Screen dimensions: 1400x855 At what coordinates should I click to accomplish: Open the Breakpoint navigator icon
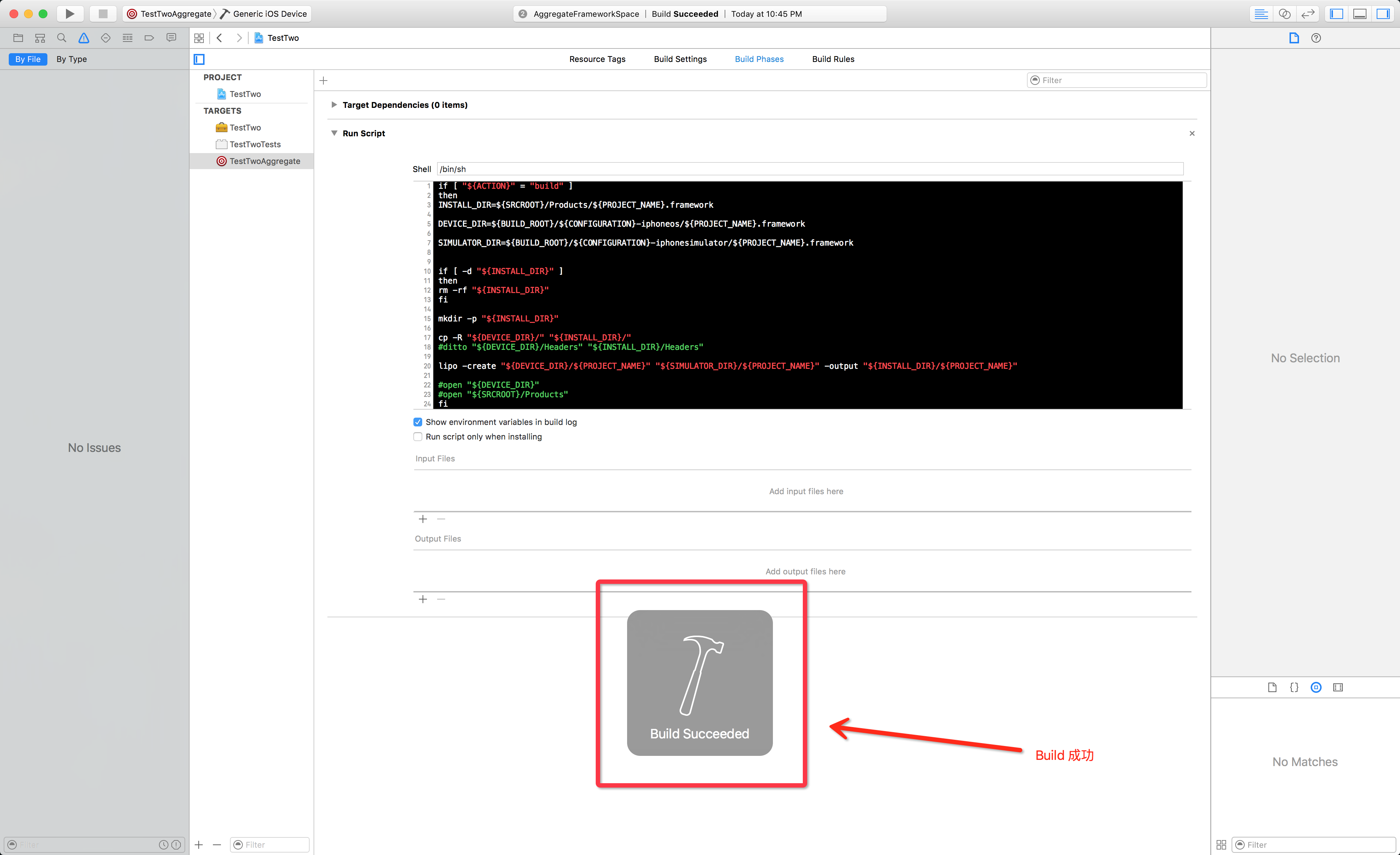point(149,38)
